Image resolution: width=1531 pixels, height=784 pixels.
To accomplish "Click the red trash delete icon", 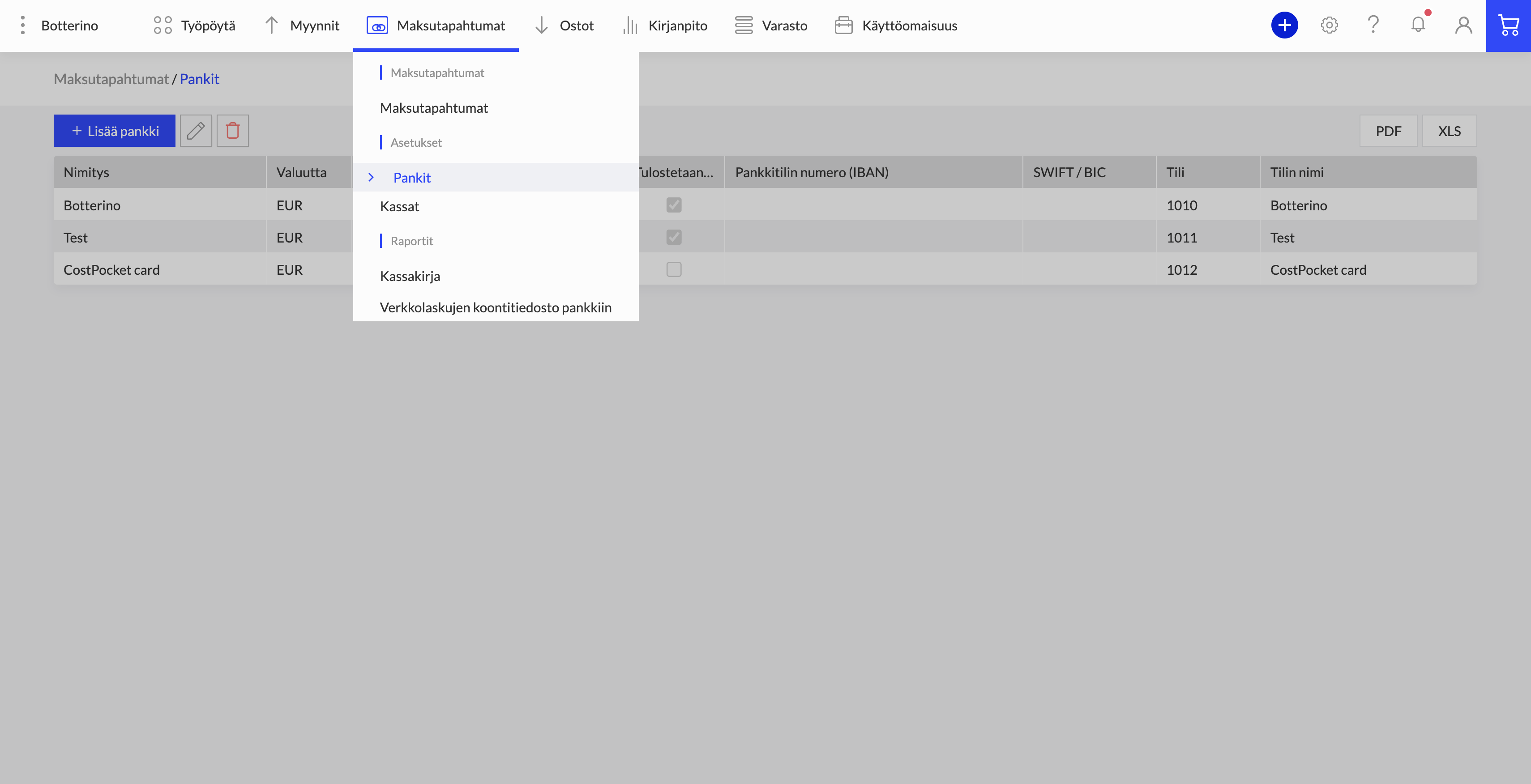I will coord(232,131).
